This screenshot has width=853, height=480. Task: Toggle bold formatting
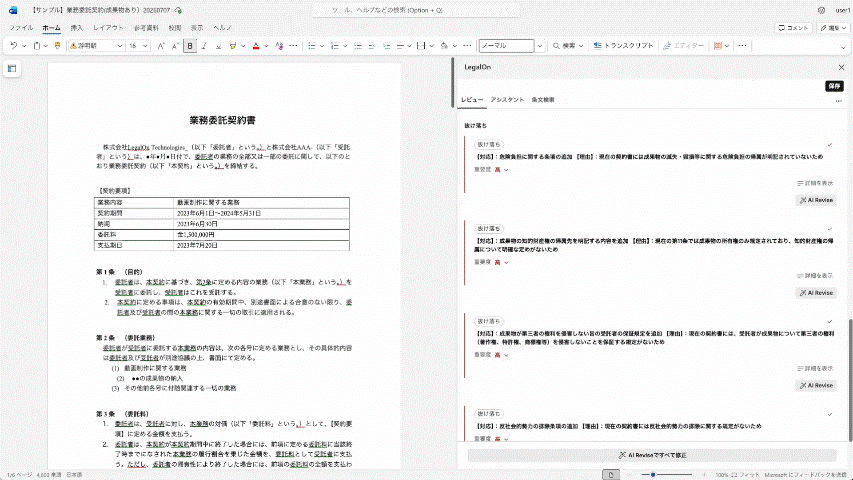pos(190,46)
